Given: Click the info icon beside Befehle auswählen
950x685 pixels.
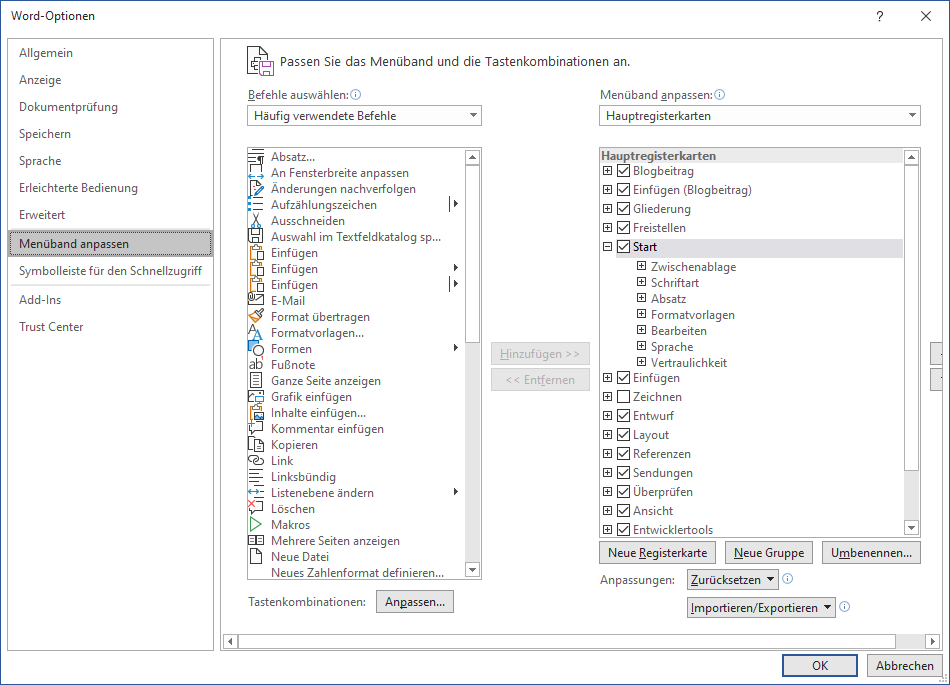Looking at the screenshot, I should 356,94.
